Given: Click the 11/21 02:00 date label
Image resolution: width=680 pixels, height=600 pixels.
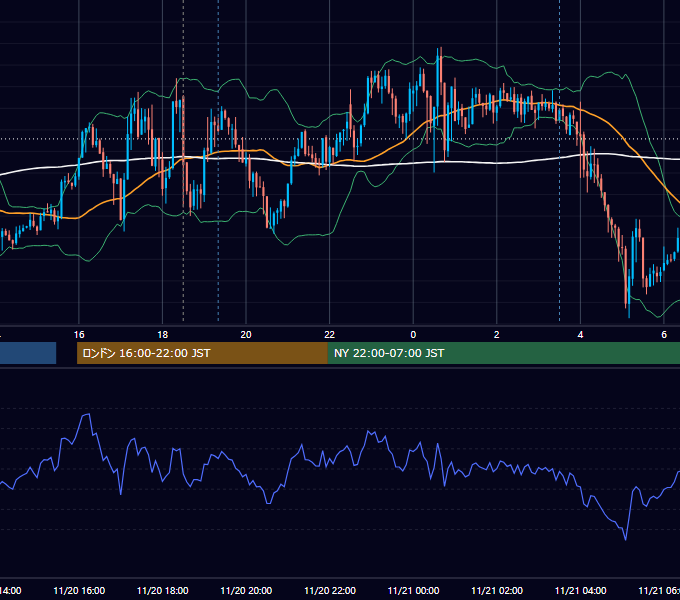Looking at the screenshot, I should (497, 591).
